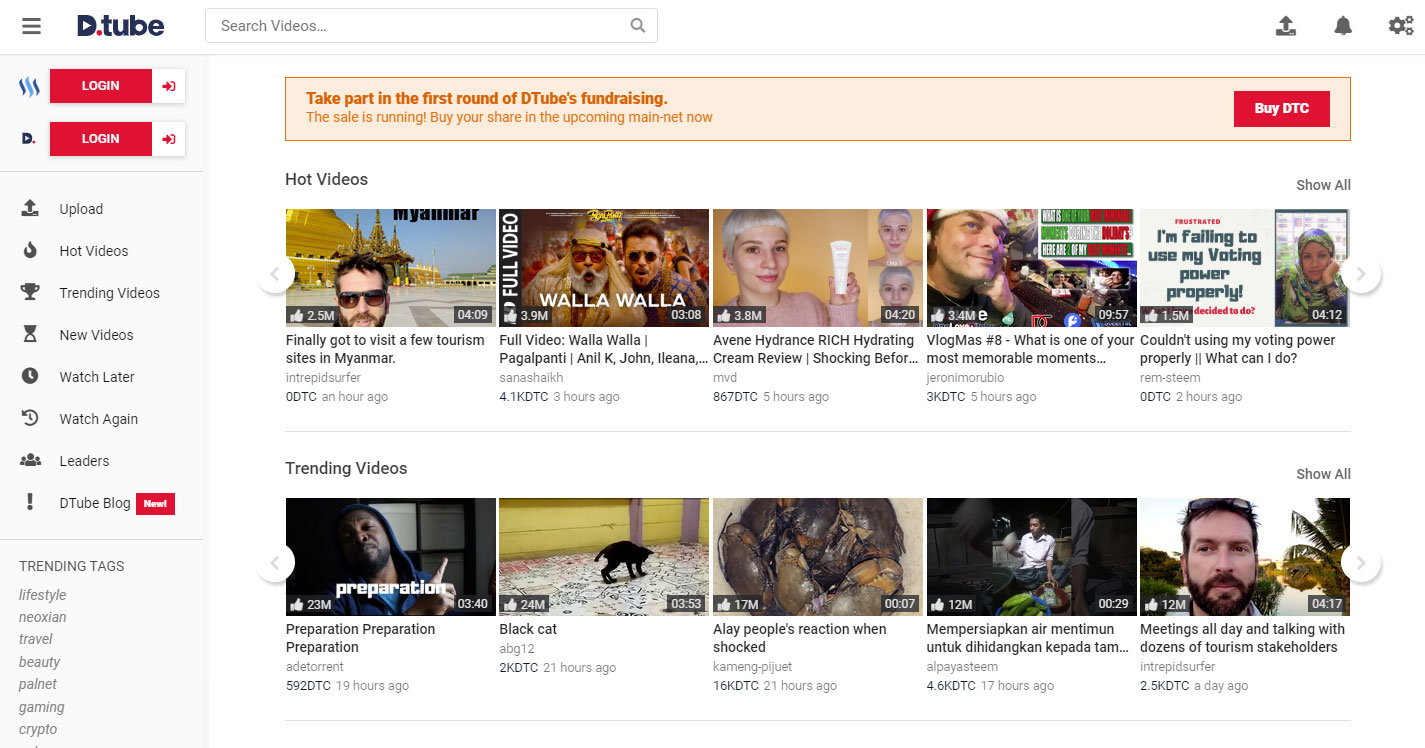Image resolution: width=1425 pixels, height=748 pixels.
Task: Open New Videos in the sidebar
Action: [x=96, y=335]
